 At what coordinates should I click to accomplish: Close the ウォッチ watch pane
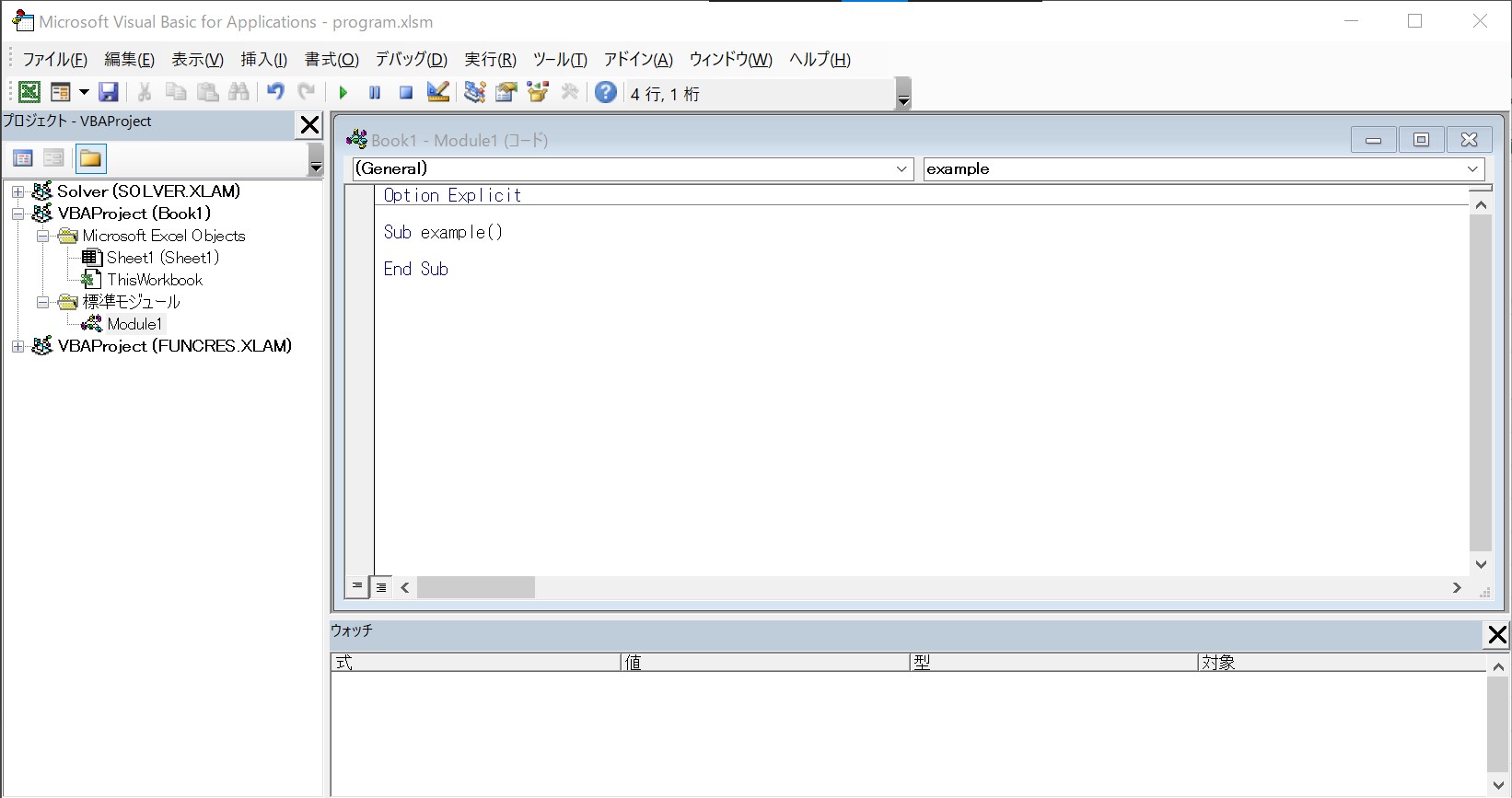point(1497,634)
